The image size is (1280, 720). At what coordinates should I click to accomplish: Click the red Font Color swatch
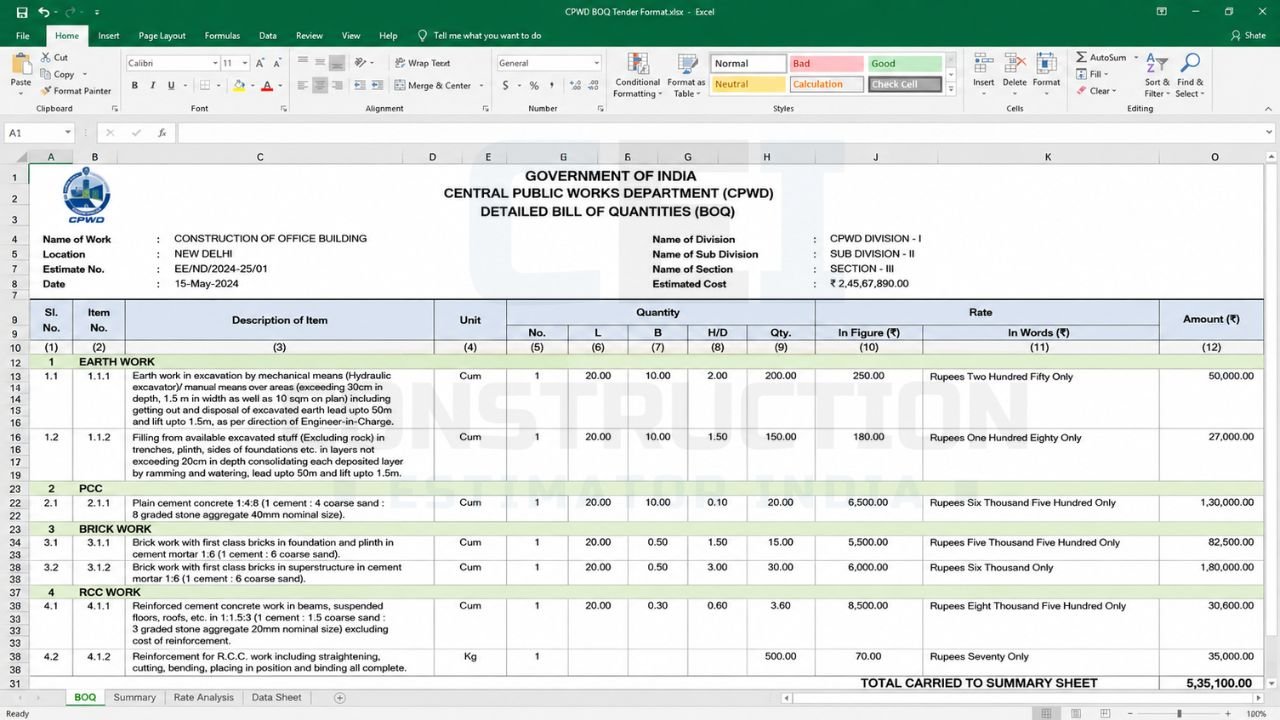pyautogui.click(x=267, y=86)
